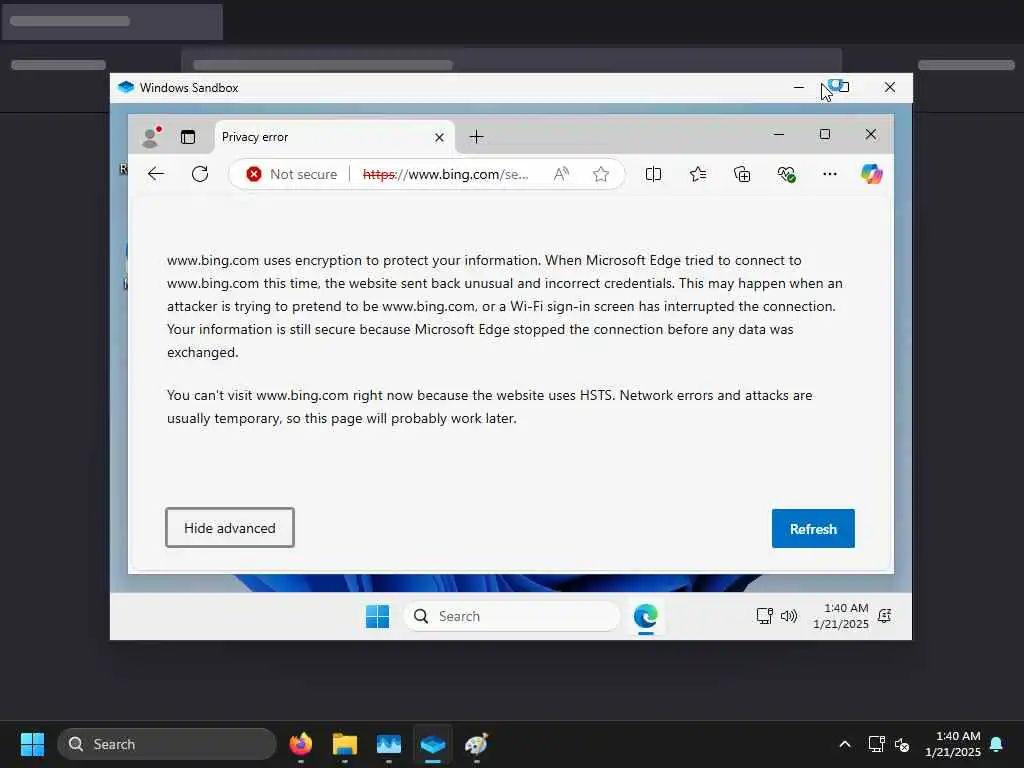The height and width of the screenshot is (768, 1024).
Task: Close the Edge browser window
Action: tap(871, 134)
